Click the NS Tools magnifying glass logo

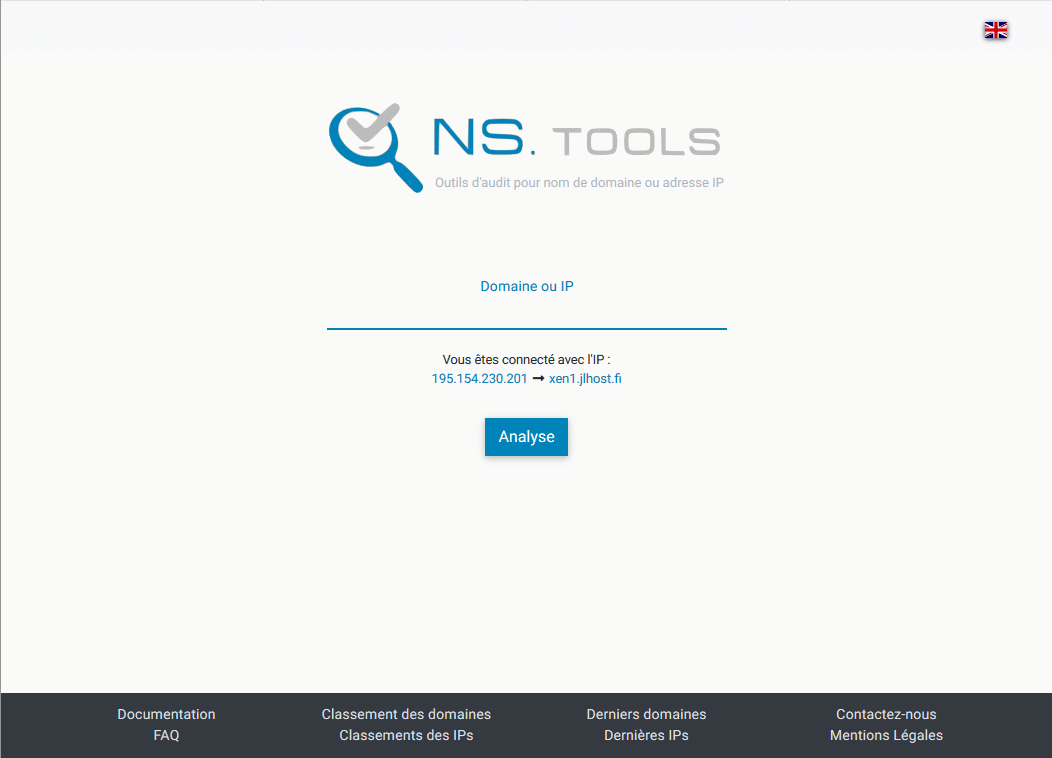tap(376, 148)
